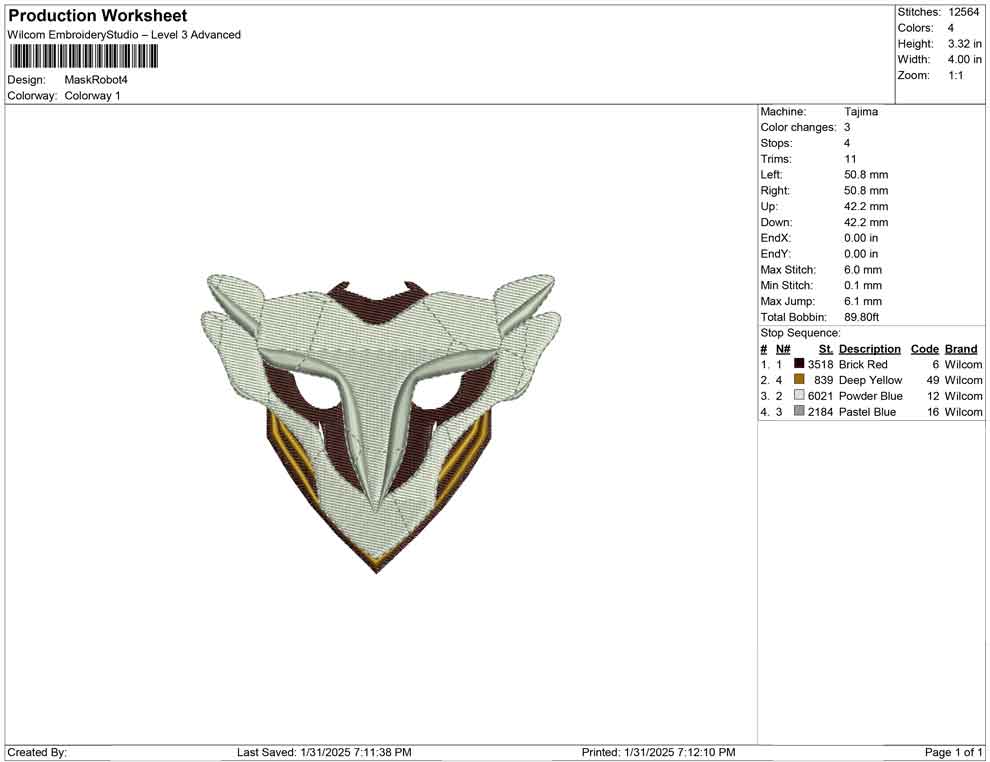The image size is (990, 762).
Task: Click the Pastel Blue color swatch
Action: [799, 411]
